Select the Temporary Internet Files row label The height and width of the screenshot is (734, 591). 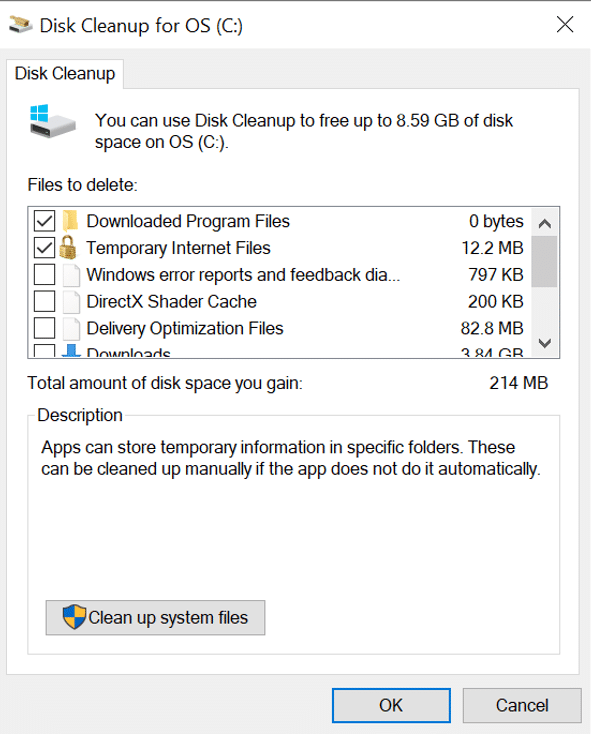coord(178,248)
